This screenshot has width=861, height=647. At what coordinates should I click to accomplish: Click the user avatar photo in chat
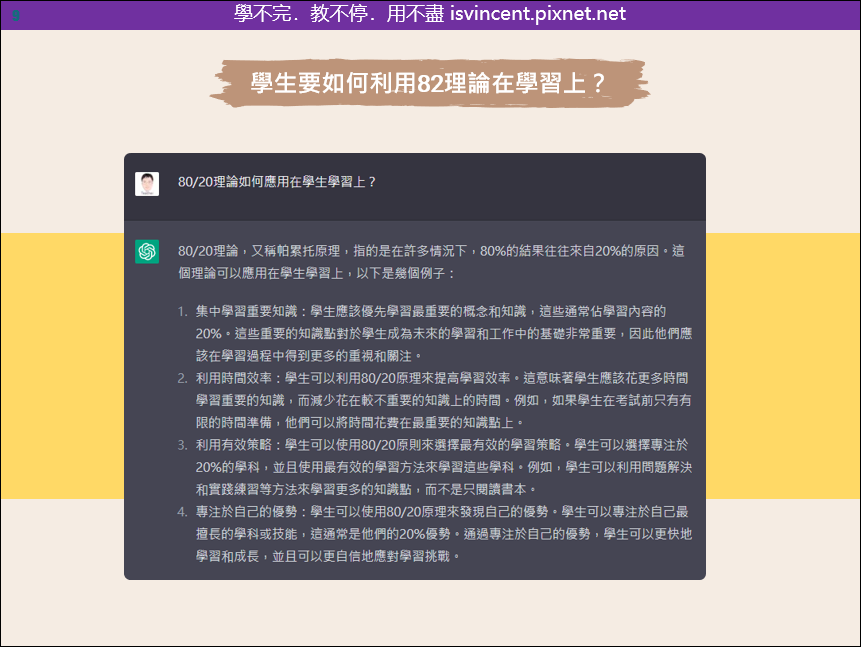click(147, 184)
